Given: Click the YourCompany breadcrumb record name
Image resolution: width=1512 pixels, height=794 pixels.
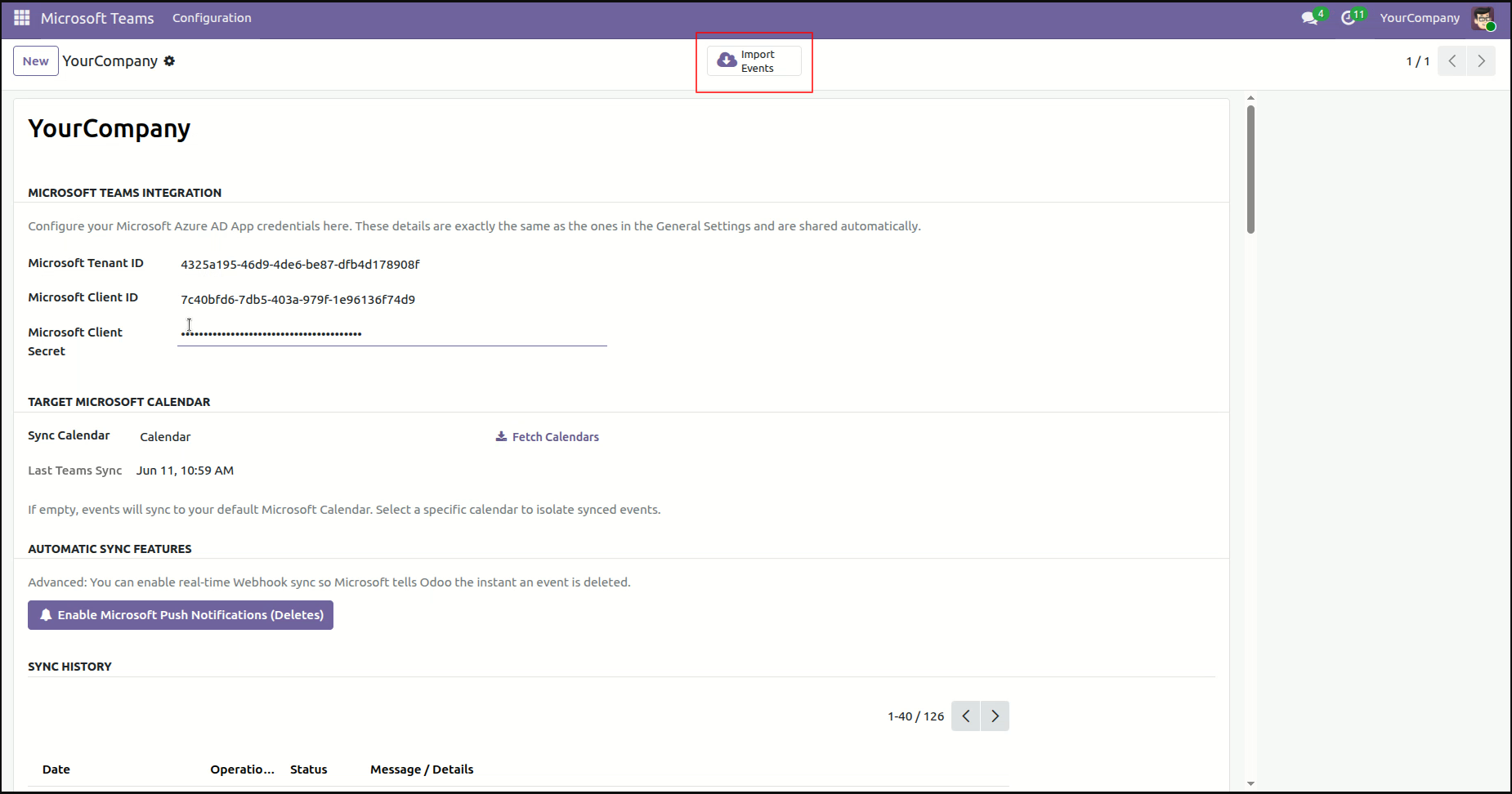Looking at the screenshot, I should 110,61.
